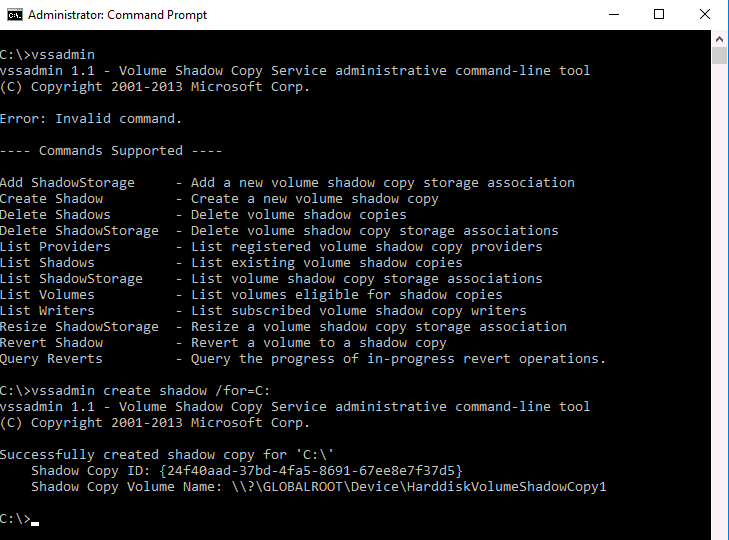Screen dimensions: 729x540
Task: Click the 'Create Shadow' command entry
Action: (x=51, y=199)
